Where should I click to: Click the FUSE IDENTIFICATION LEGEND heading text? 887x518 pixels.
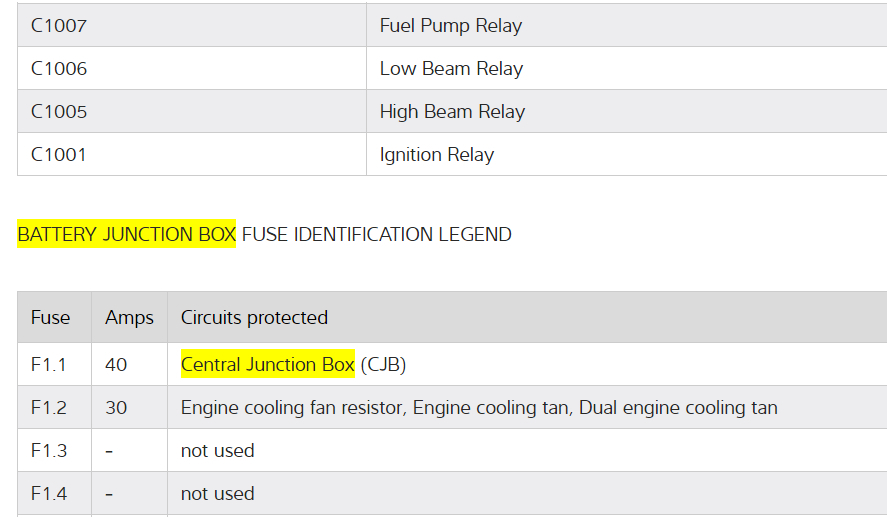tap(377, 235)
